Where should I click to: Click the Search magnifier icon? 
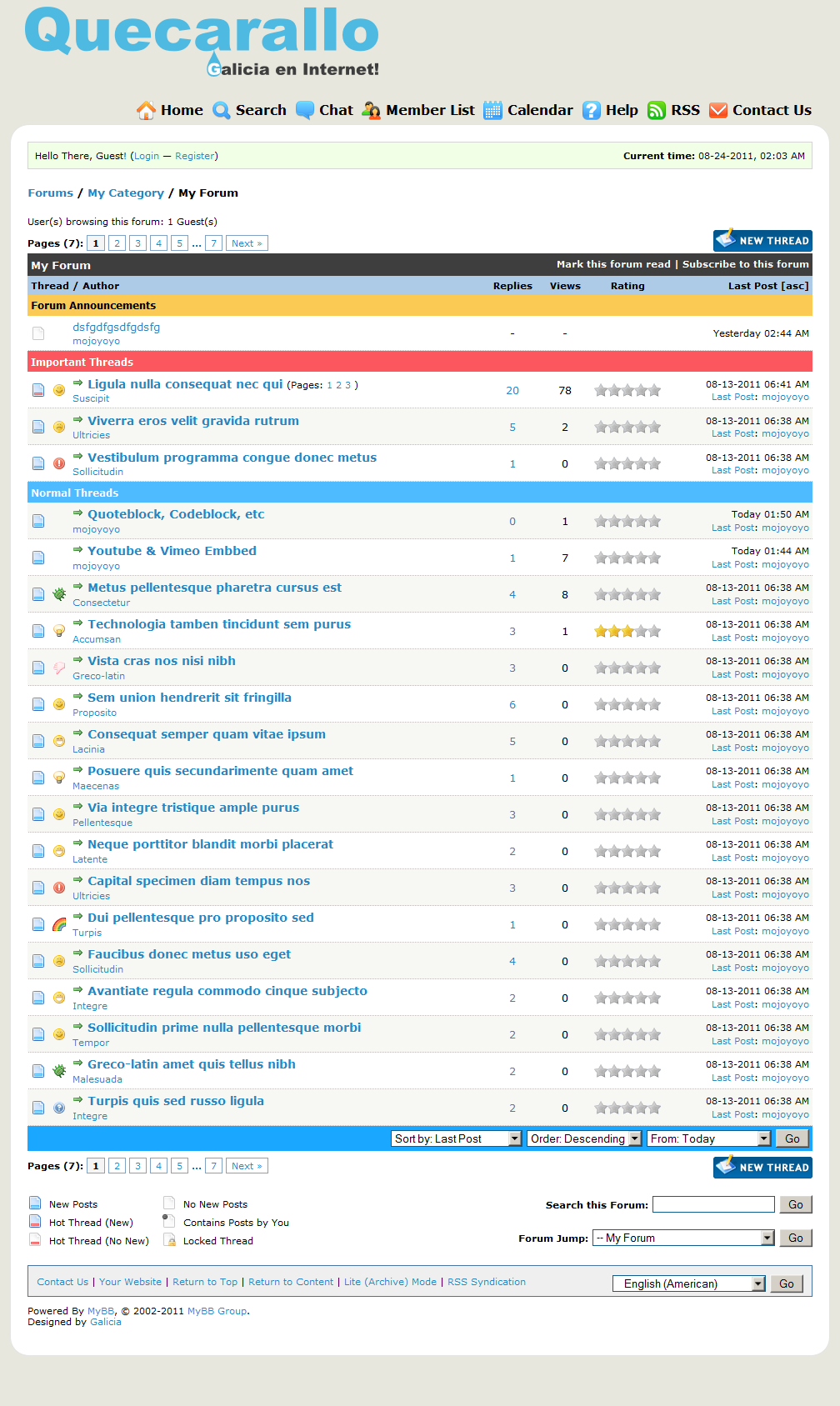tap(221, 110)
